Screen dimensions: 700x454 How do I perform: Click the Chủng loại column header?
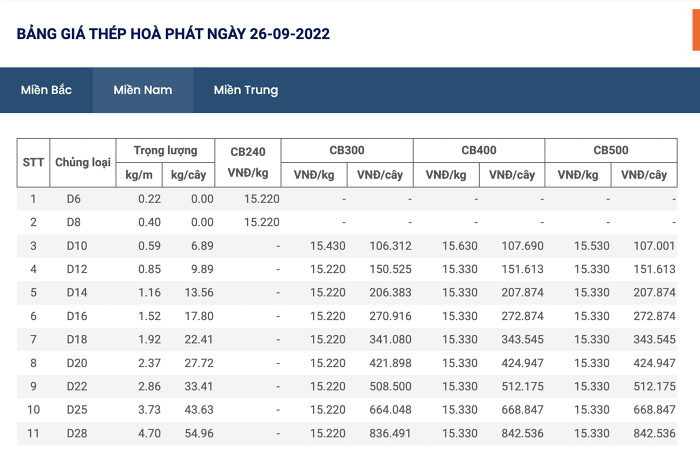pos(83,162)
